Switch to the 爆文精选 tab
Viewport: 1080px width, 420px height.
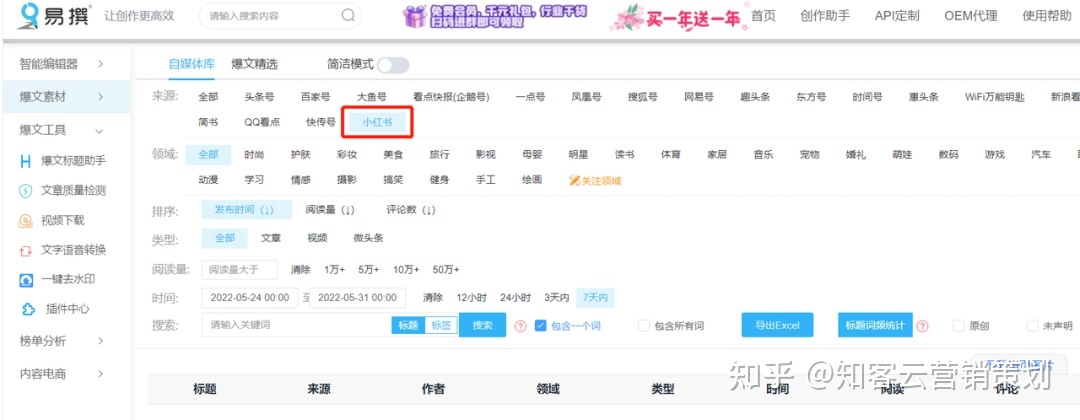coord(254,64)
